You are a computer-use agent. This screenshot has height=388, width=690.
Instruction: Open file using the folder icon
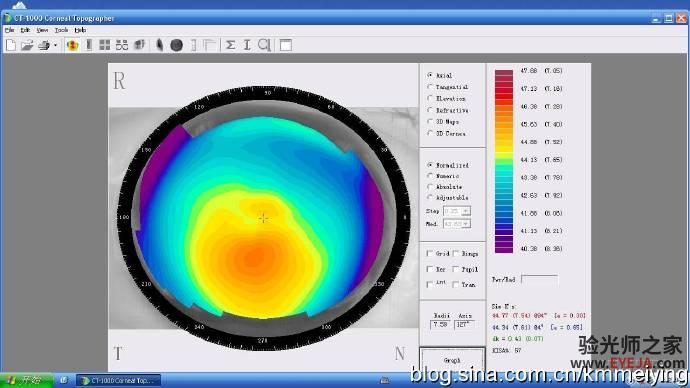tap(27, 45)
